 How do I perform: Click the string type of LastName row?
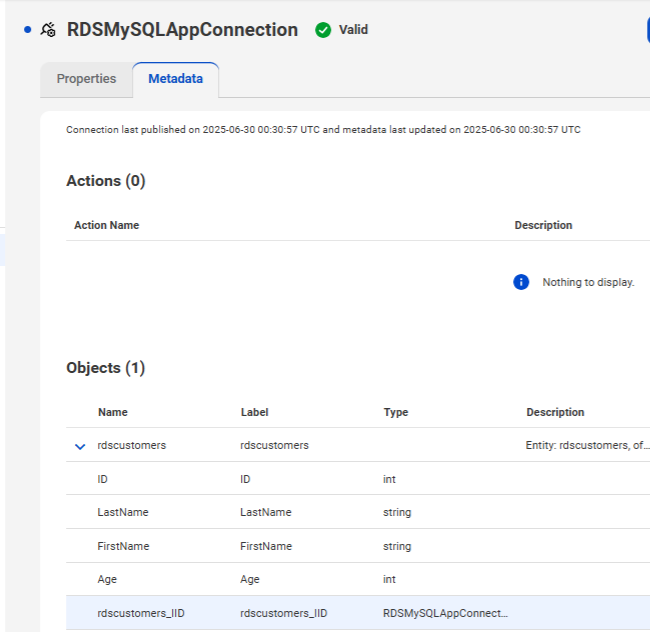coord(397,512)
